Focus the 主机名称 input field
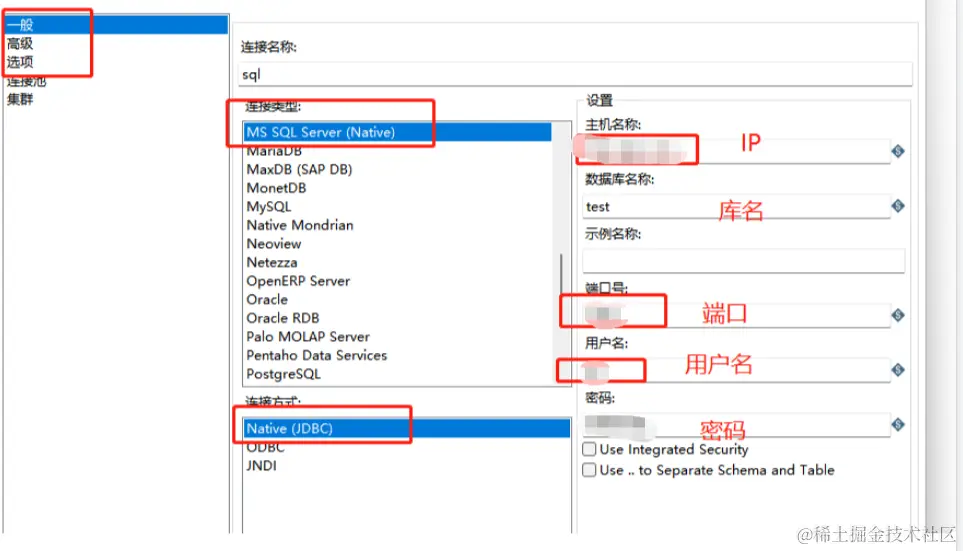Screen dimensions: 963x551 [x=736, y=151]
